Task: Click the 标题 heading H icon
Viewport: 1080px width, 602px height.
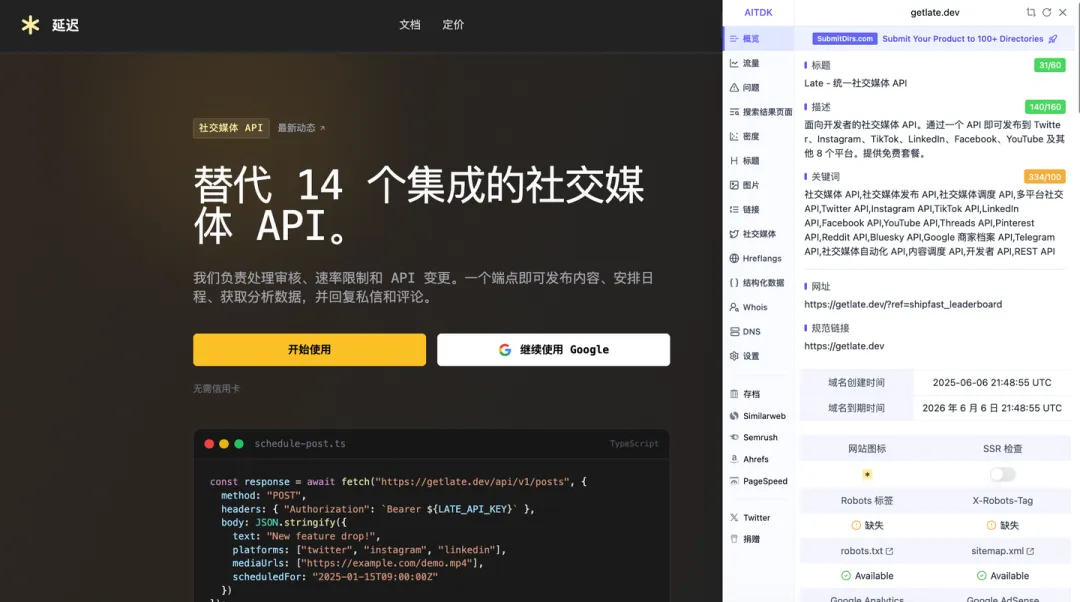Action: (x=734, y=160)
